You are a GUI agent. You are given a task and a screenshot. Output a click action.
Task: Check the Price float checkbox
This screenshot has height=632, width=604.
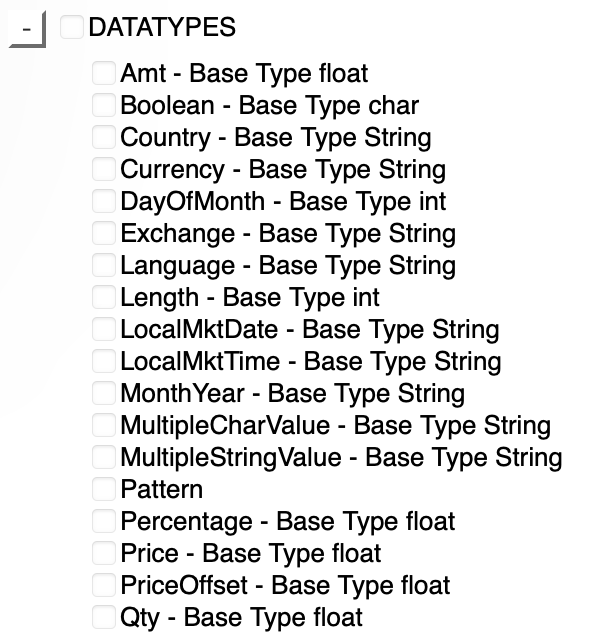coord(104,553)
